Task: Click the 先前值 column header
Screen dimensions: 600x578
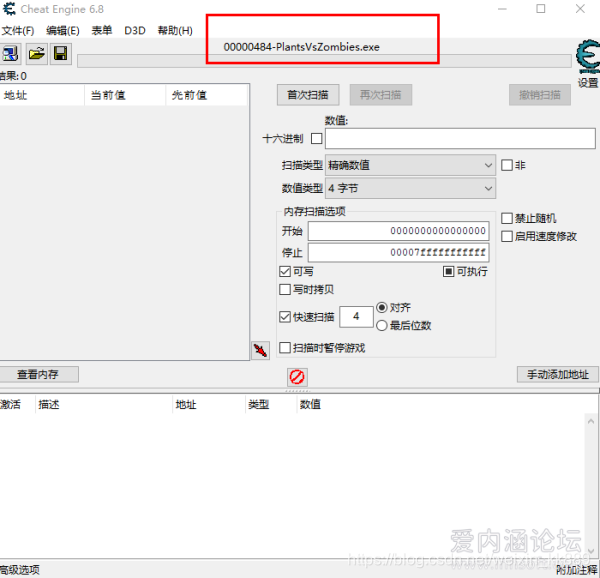Action: pos(207,95)
